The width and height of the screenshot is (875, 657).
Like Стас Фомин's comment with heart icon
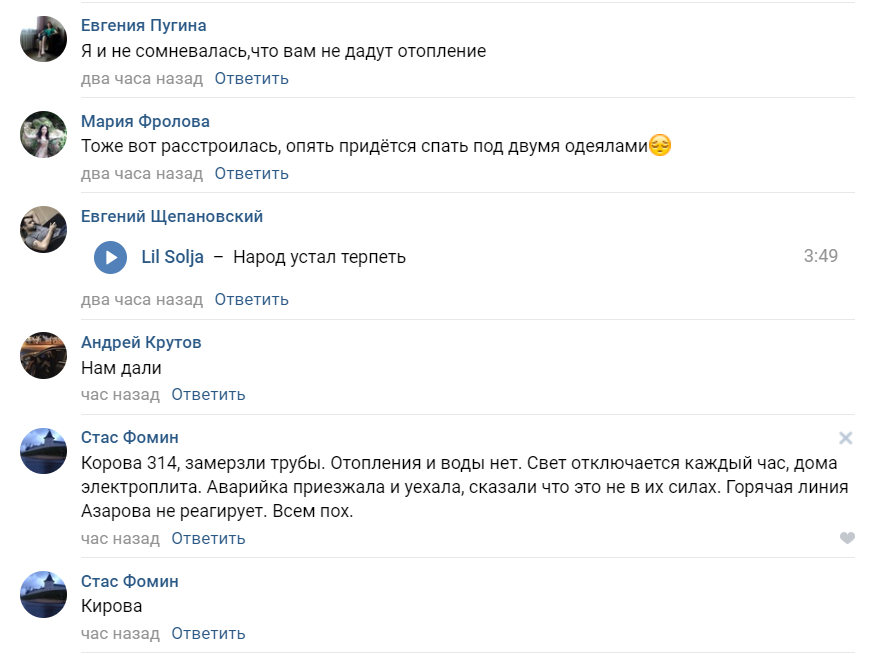point(847,538)
